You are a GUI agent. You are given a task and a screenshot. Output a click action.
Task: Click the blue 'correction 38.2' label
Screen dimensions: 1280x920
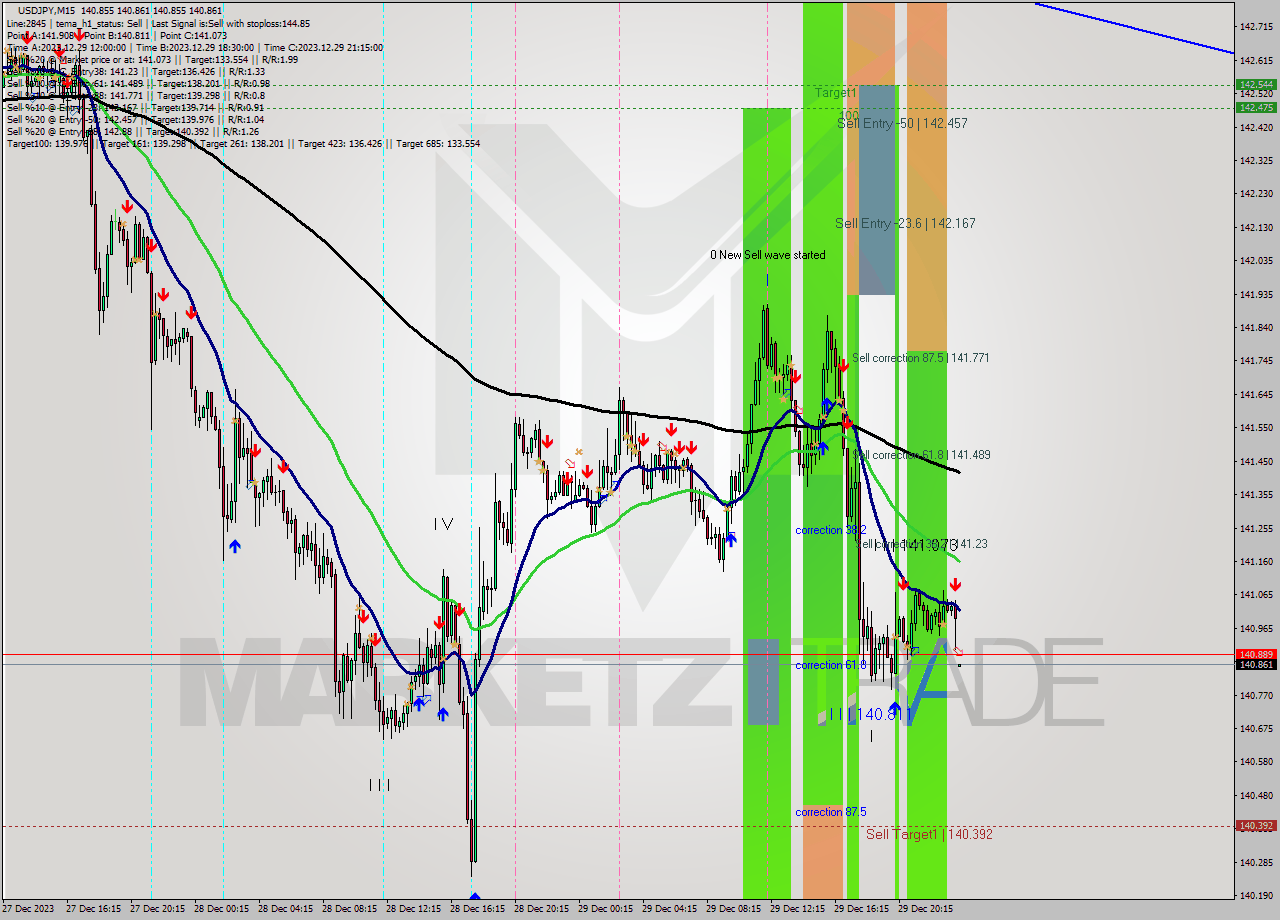[x=830, y=530]
